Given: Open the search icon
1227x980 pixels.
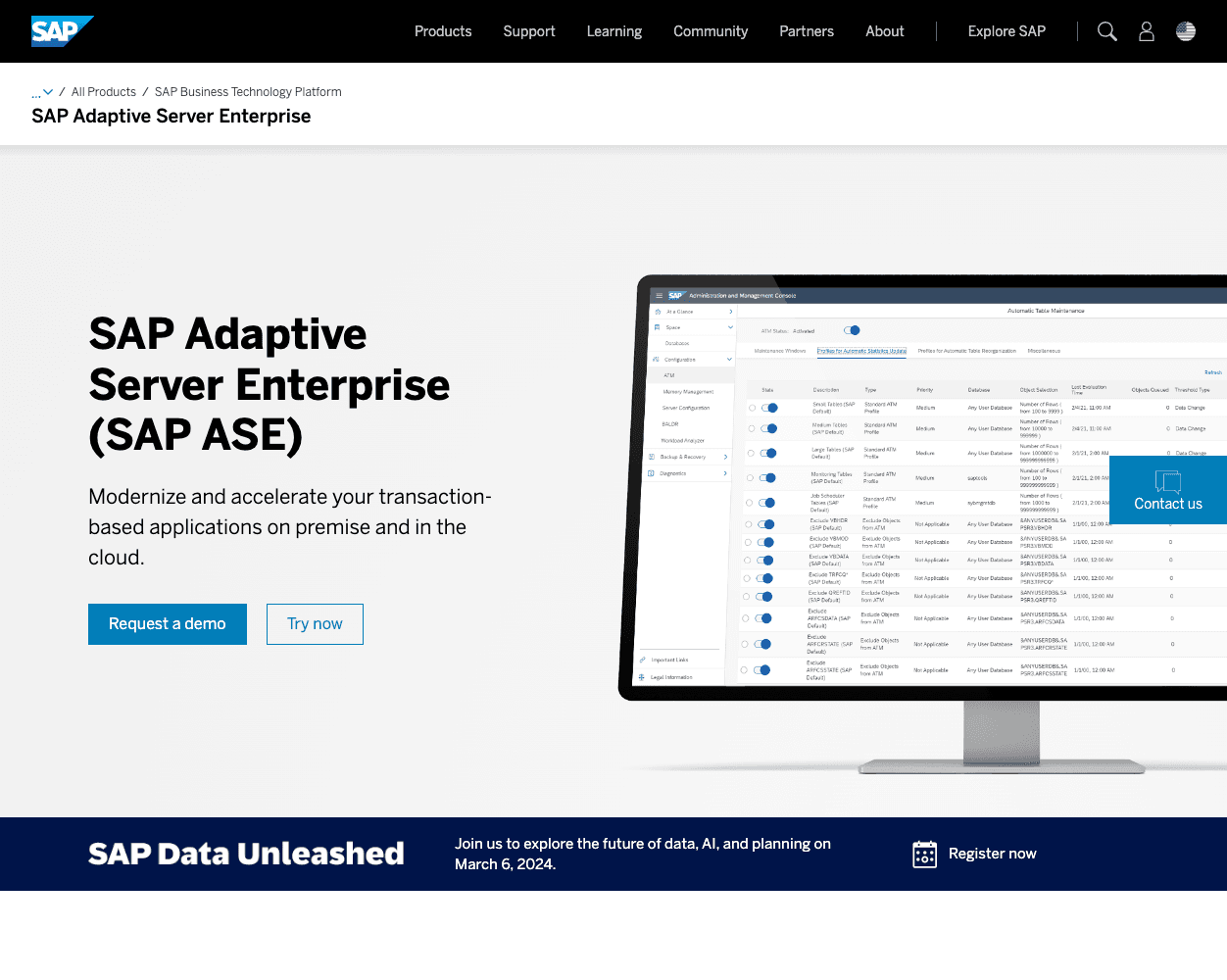Looking at the screenshot, I should coord(1107,31).
